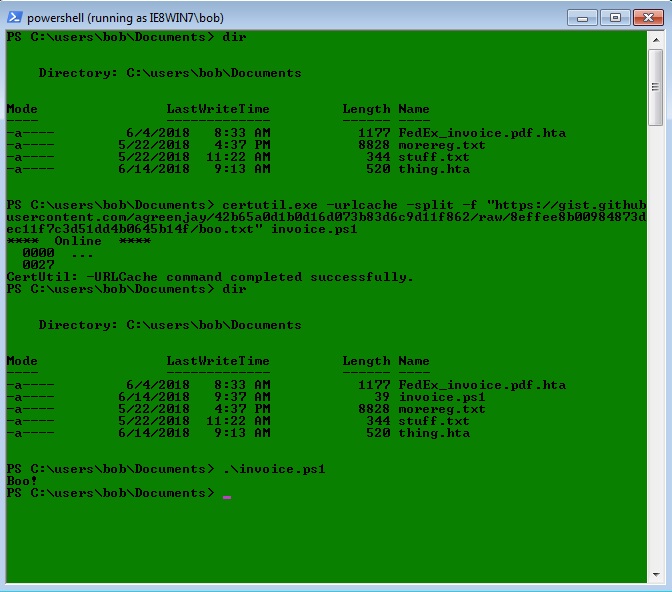Click the 'invoice.ps1' argument ending the certutil command
The height and width of the screenshot is (592, 672).
pos(314,229)
